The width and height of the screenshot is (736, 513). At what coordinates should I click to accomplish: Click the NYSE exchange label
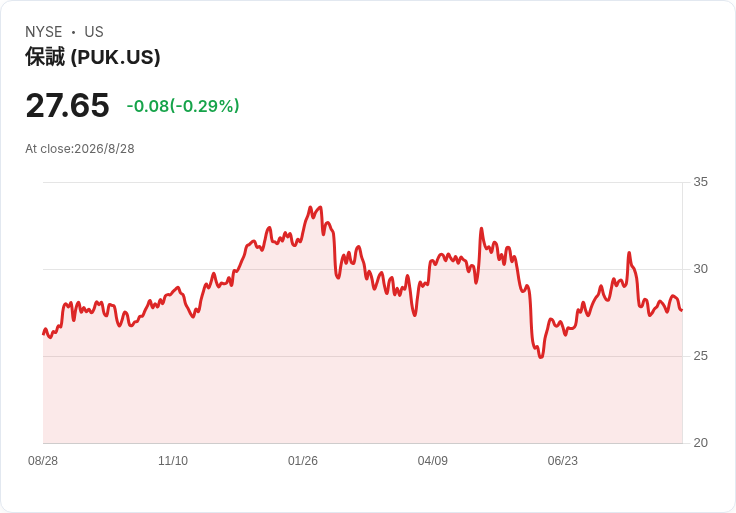(x=44, y=32)
